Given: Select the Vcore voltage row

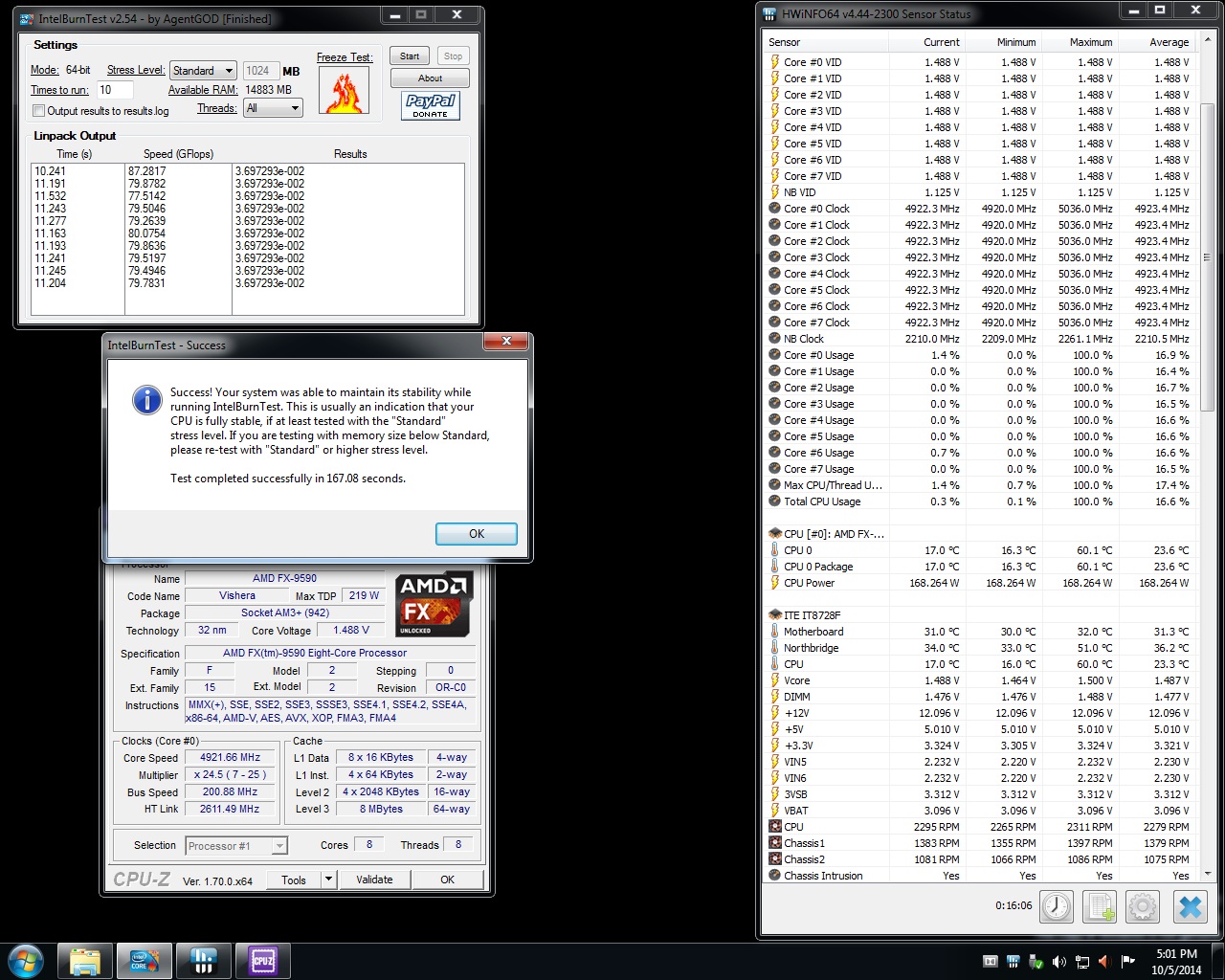Looking at the screenshot, I should pos(980,680).
